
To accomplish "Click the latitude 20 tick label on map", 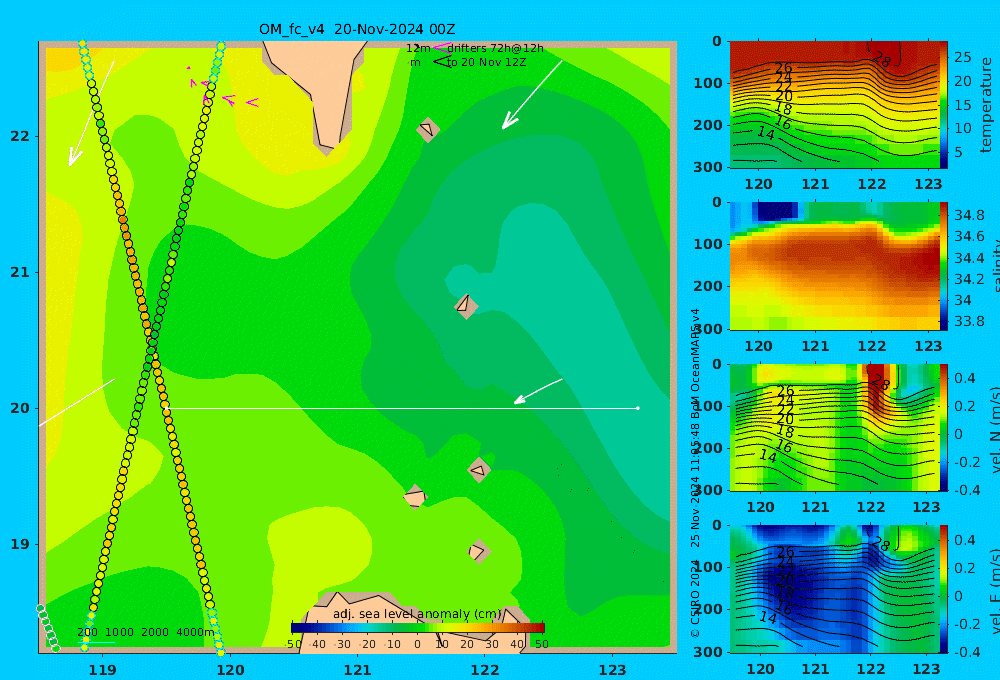I will 20,408.
